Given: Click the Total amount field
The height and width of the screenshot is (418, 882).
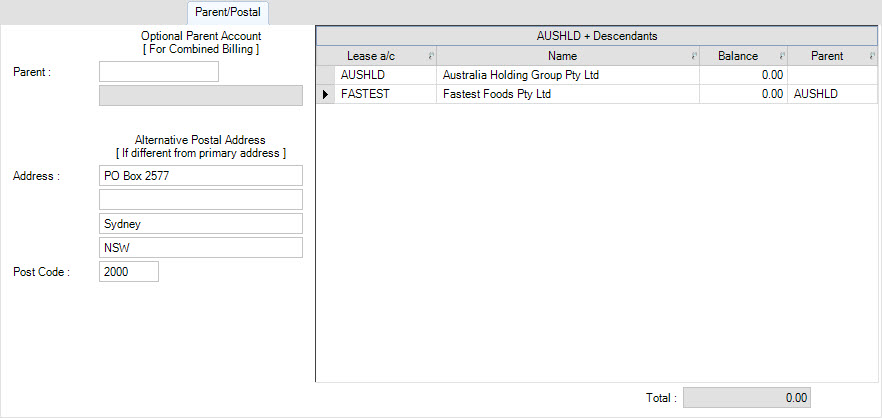Looking at the screenshot, I should click(x=746, y=397).
